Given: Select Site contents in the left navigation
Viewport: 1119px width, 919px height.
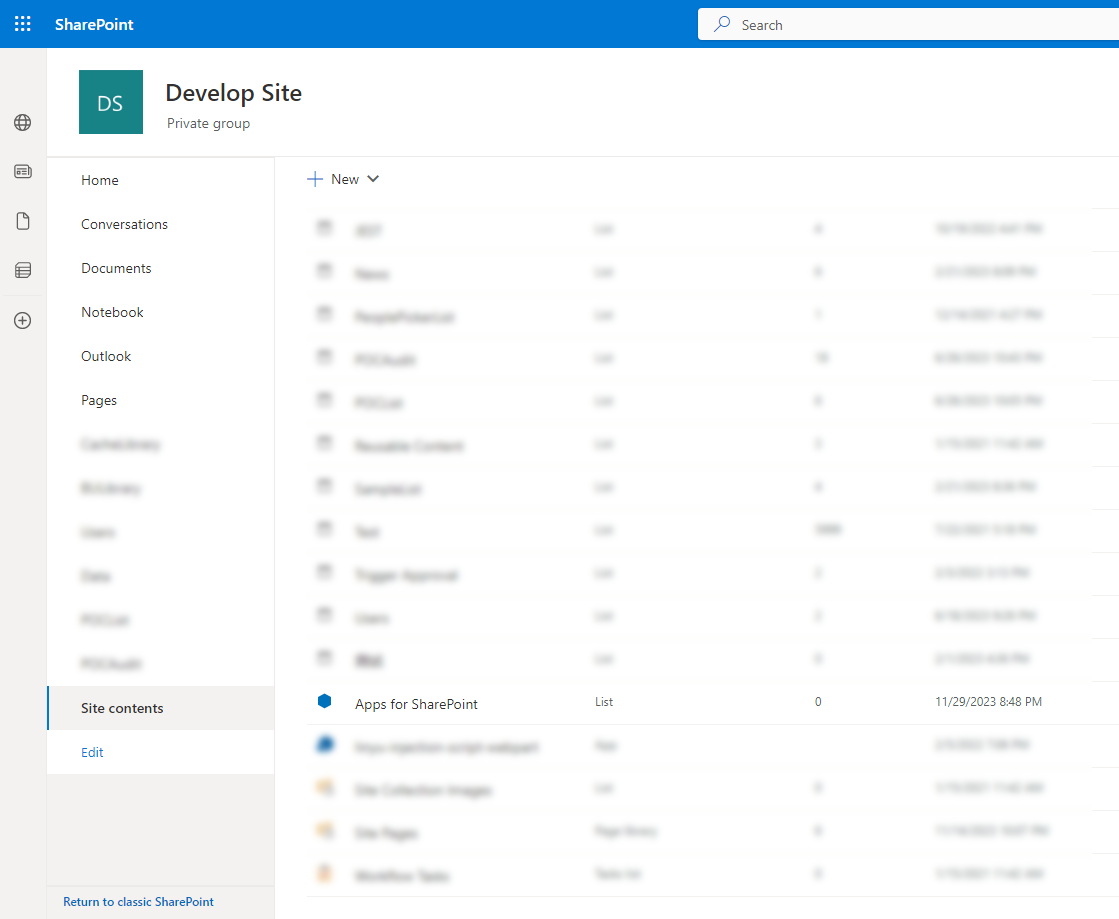Looking at the screenshot, I should point(121,707).
